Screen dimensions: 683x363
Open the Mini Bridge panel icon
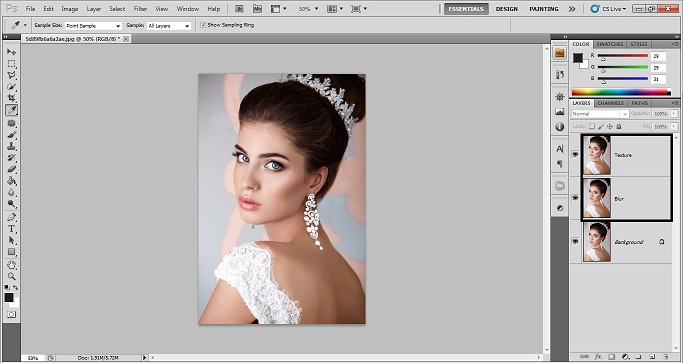click(x=560, y=53)
